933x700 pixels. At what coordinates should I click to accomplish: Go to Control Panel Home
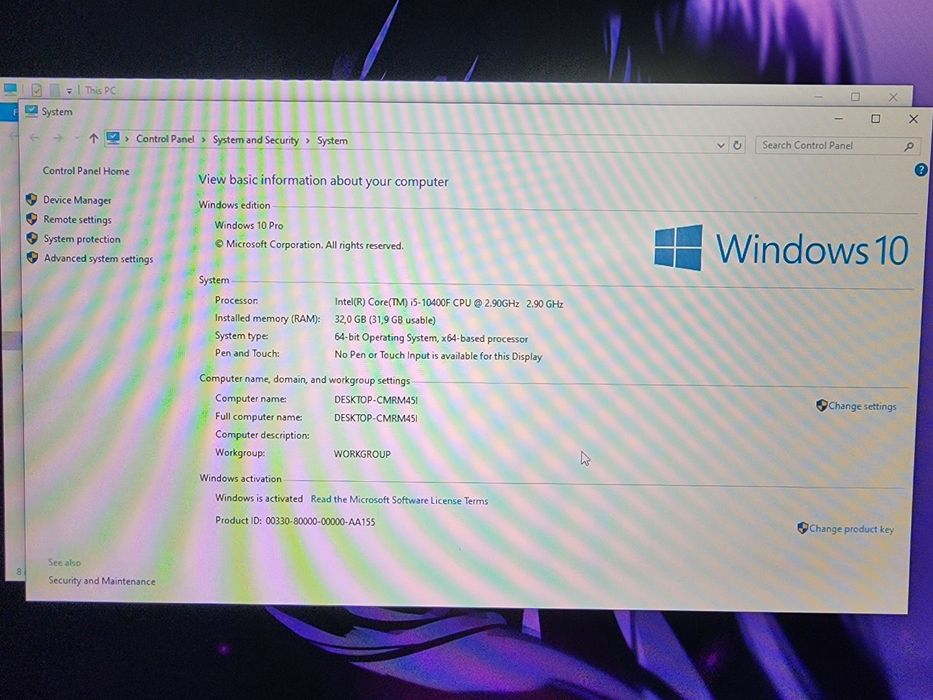coord(86,171)
